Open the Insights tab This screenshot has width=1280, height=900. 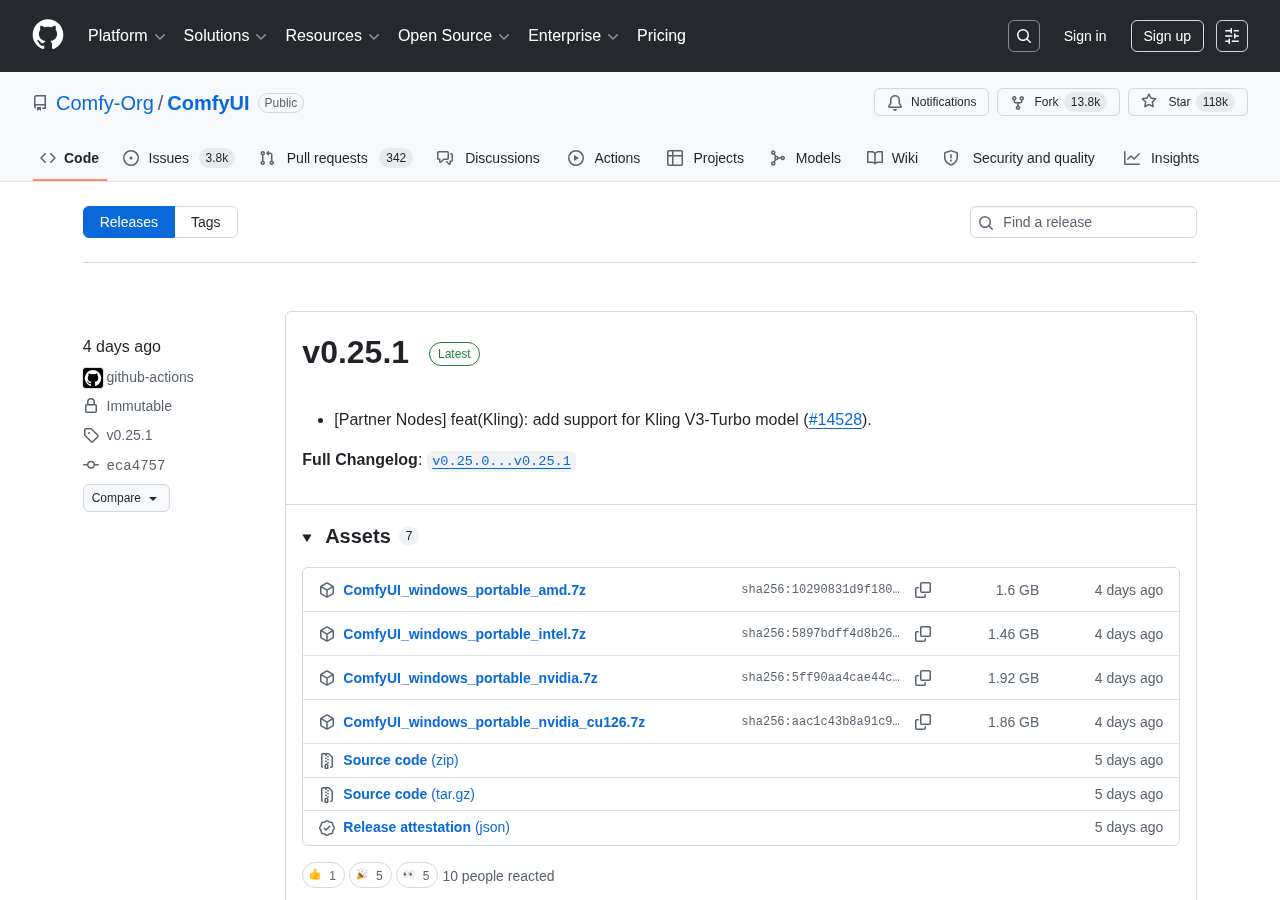click(x=1162, y=158)
